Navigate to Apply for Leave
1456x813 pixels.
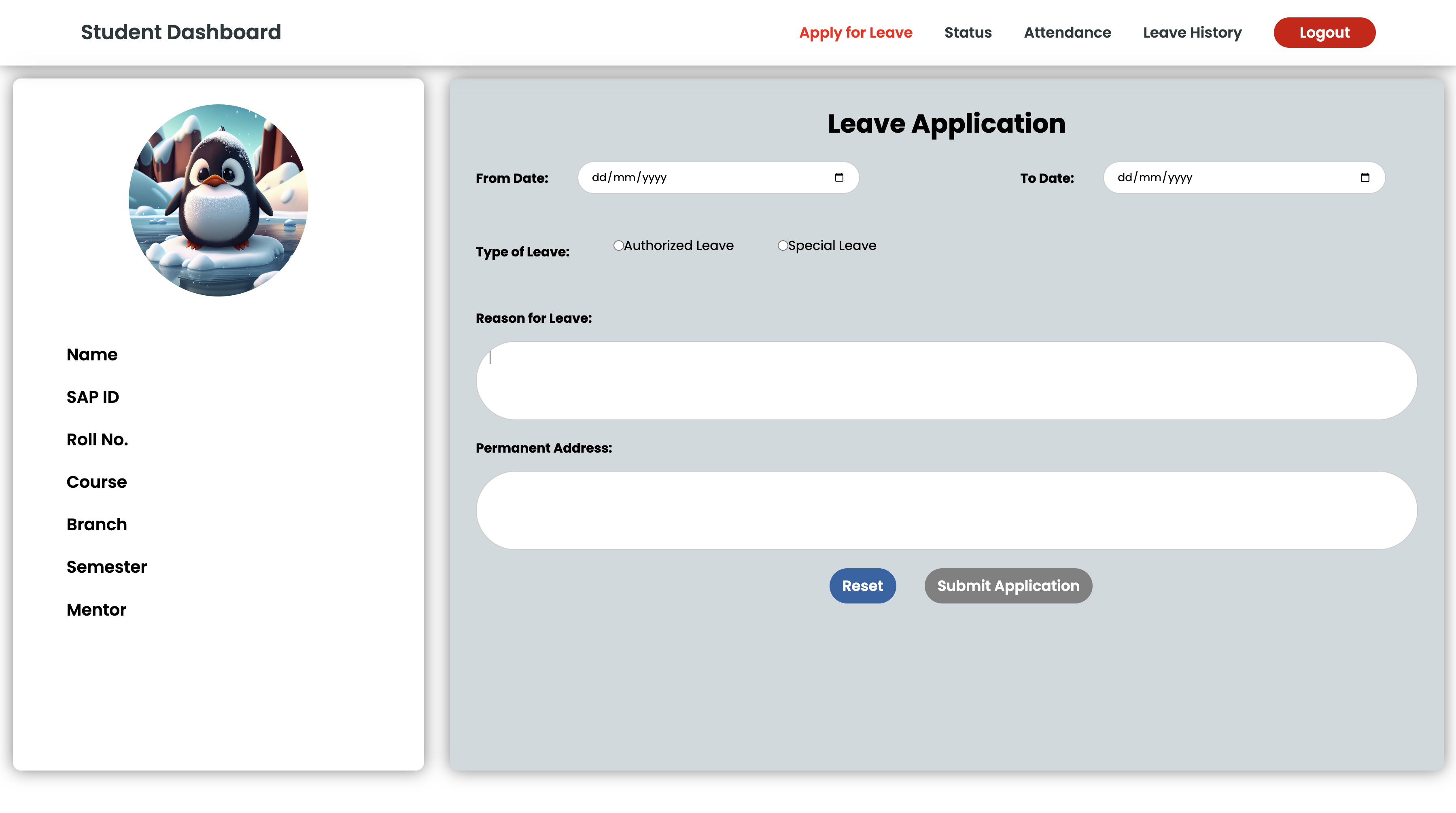coord(856,32)
